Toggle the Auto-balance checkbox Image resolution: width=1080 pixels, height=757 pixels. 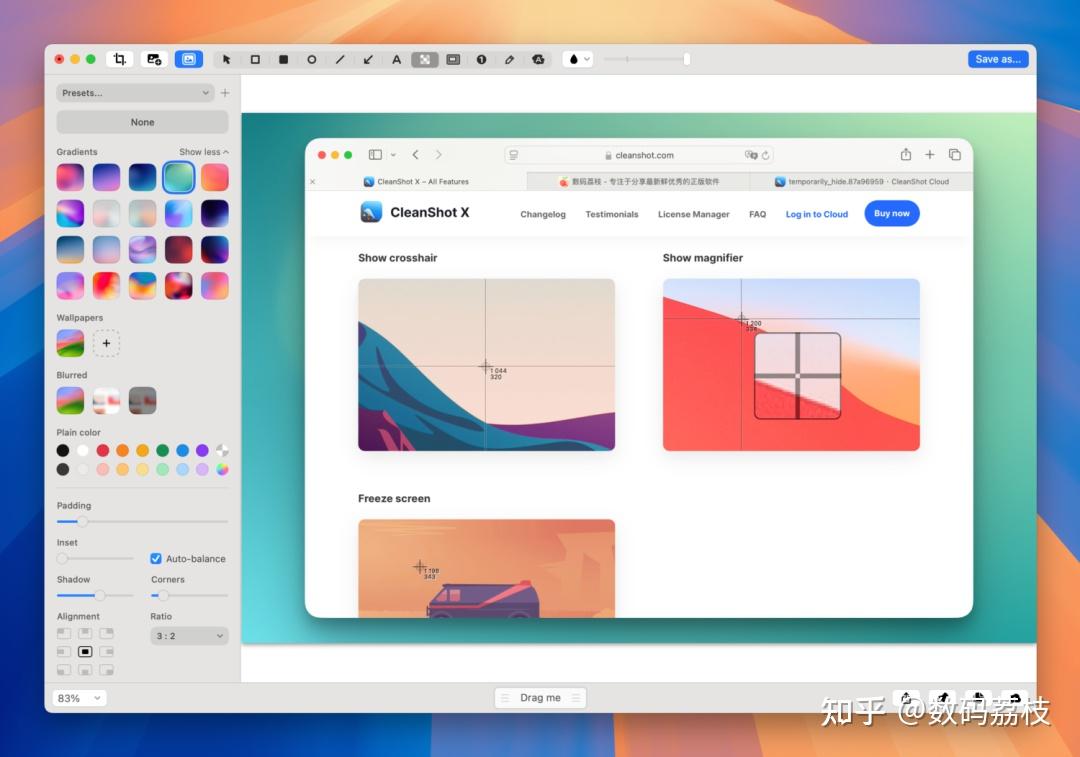(156, 559)
